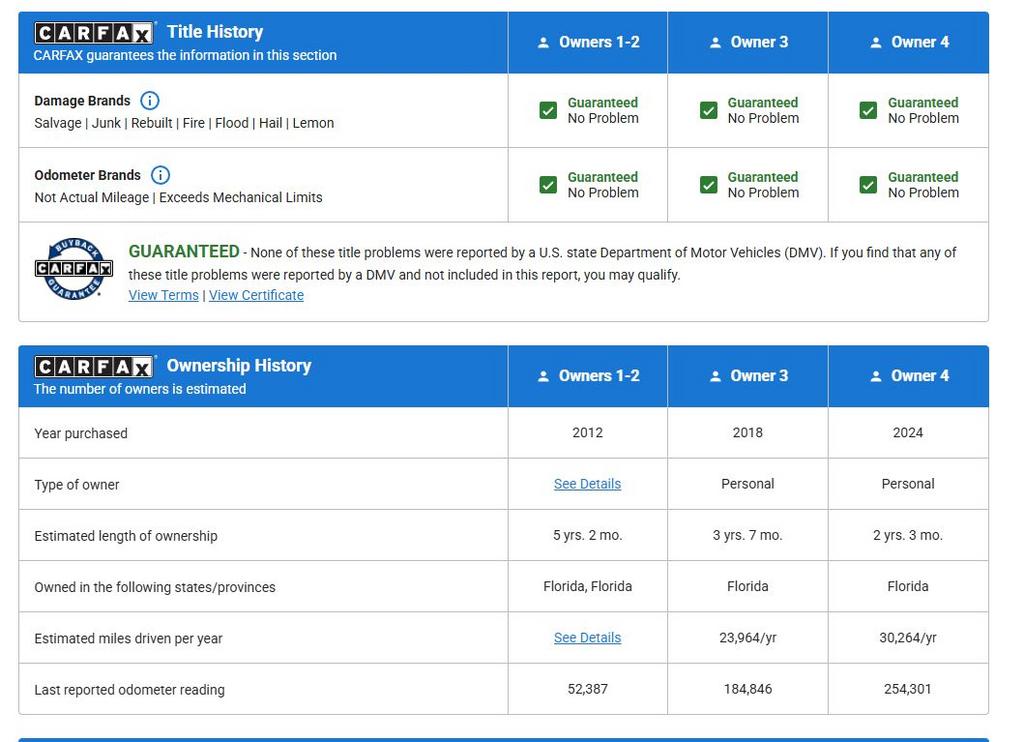Click the Damage Brands info icon

[150, 101]
